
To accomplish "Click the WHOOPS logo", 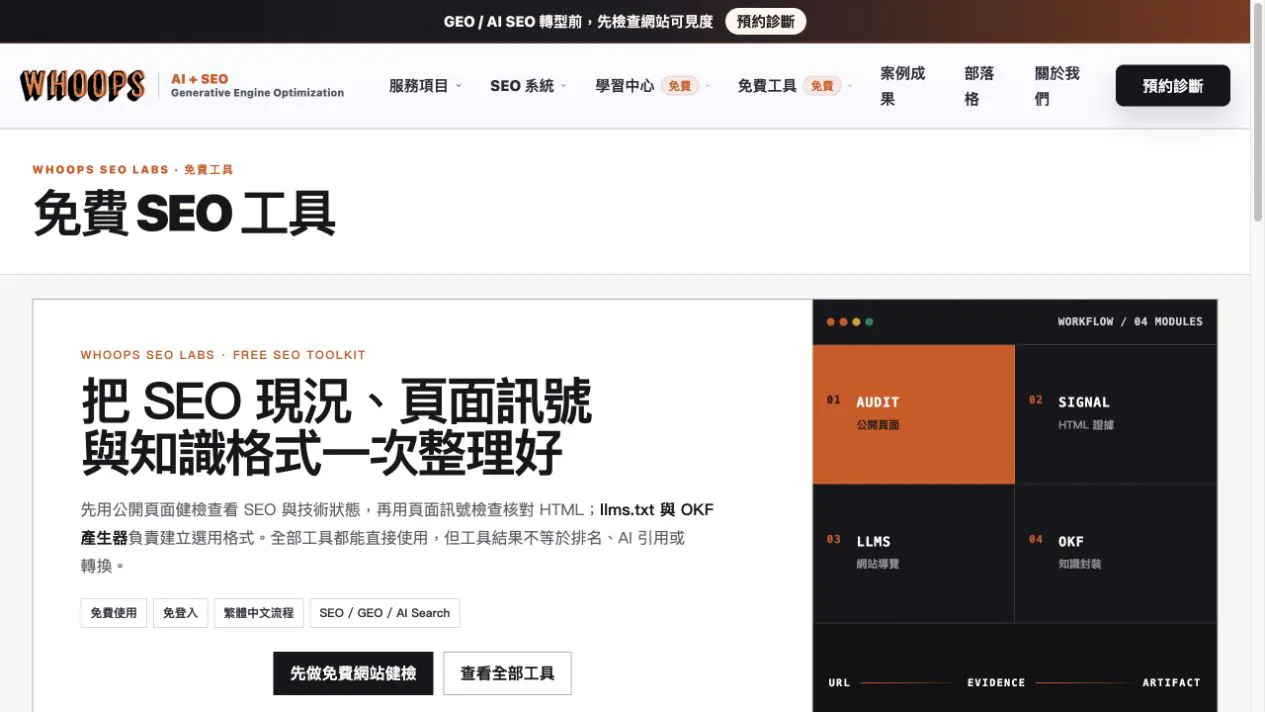I will pos(82,86).
